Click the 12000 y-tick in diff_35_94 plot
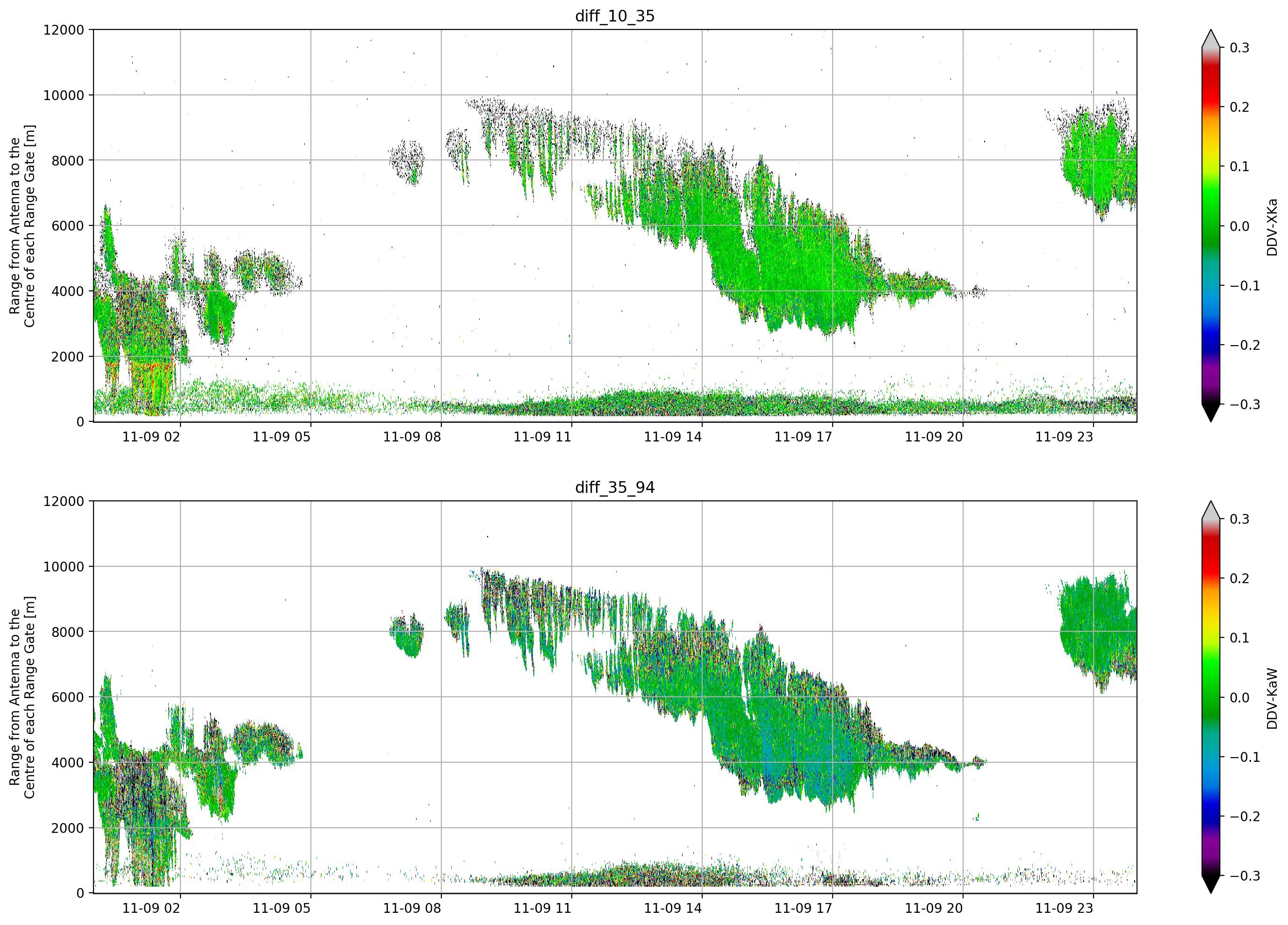The height and width of the screenshot is (925, 1288). (63, 502)
